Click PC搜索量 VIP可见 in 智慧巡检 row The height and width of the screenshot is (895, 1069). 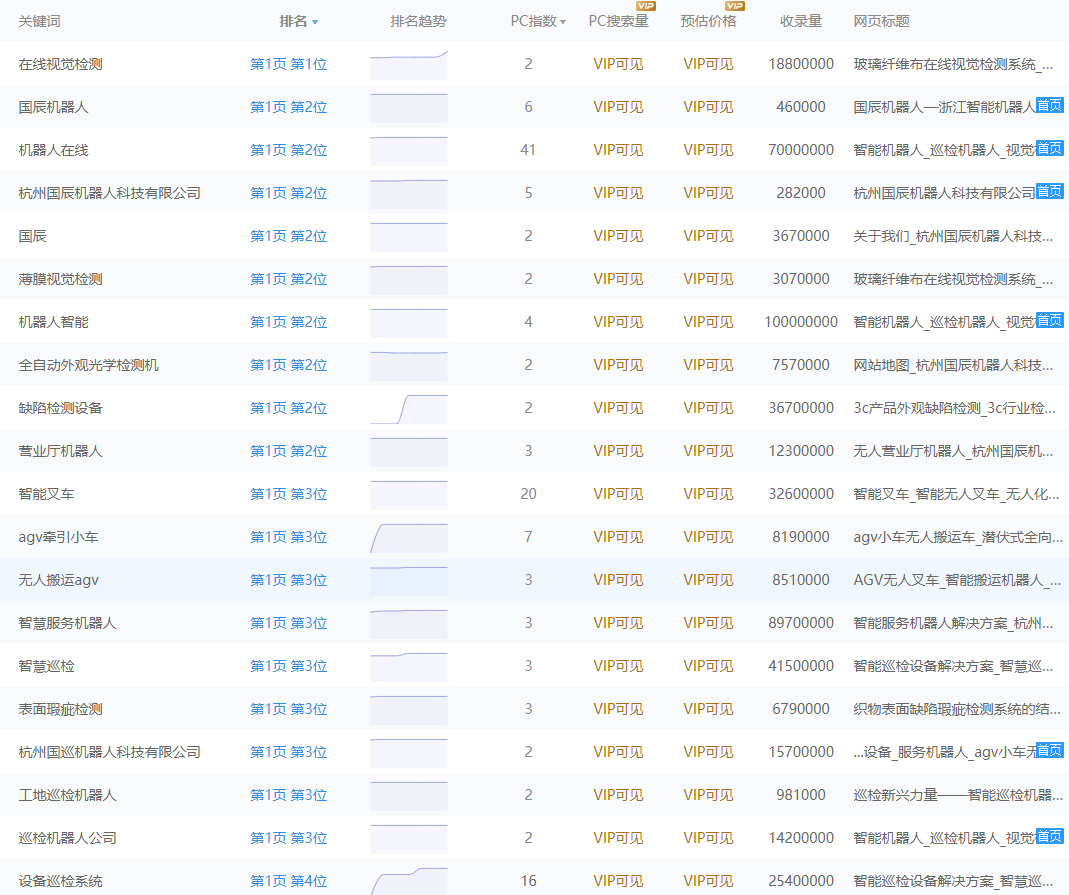(x=618, y=666)
